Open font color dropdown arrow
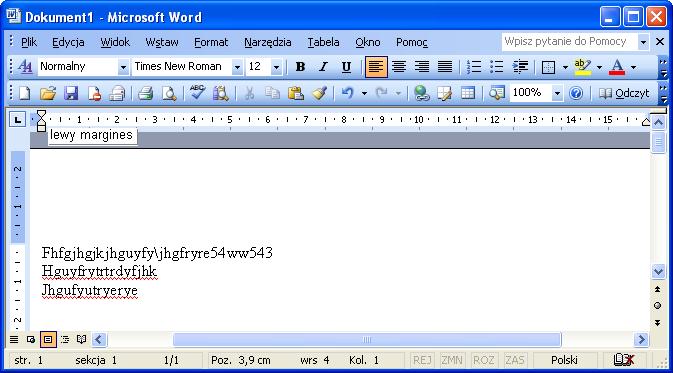 click(633, 67)
